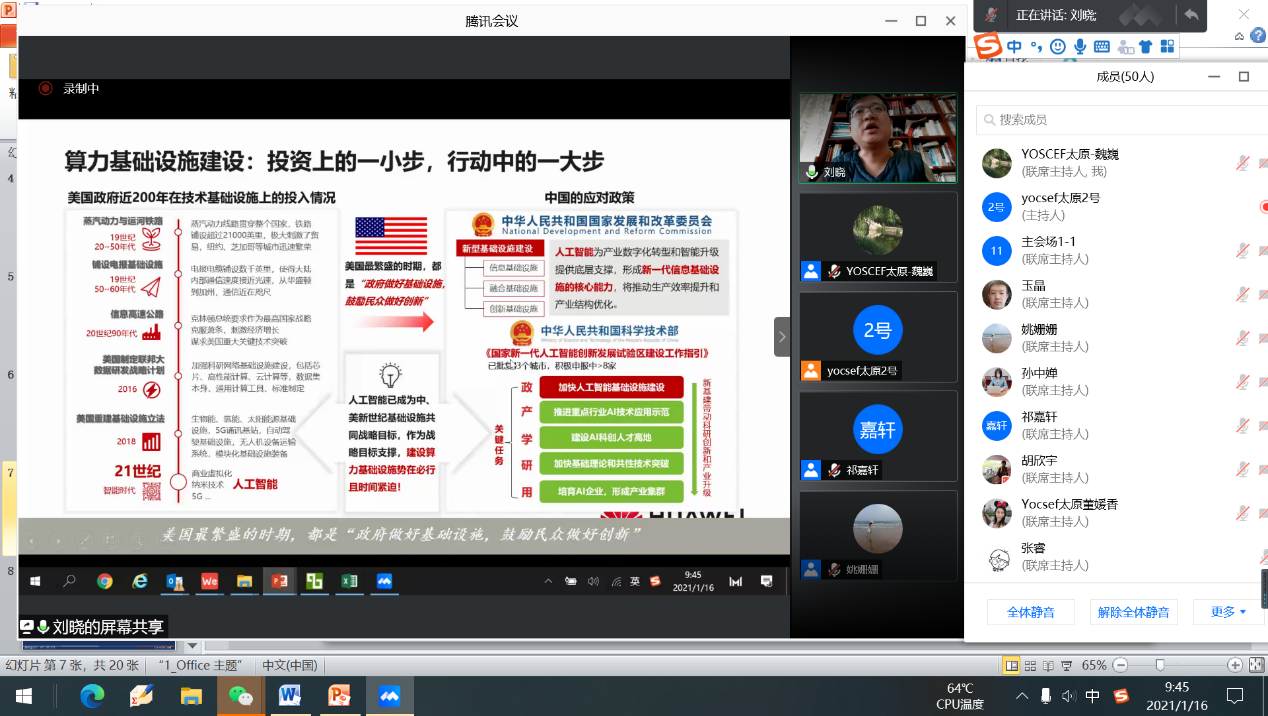
Task: Switch to PowerPoint in host taskbar
Action: pos(340,695)
